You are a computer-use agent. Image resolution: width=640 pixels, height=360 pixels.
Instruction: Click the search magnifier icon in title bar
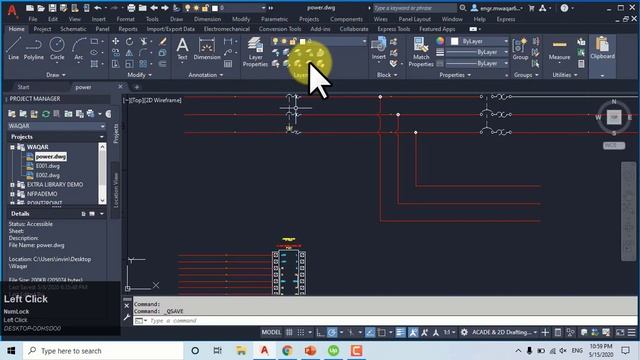[x=462, y=8]
